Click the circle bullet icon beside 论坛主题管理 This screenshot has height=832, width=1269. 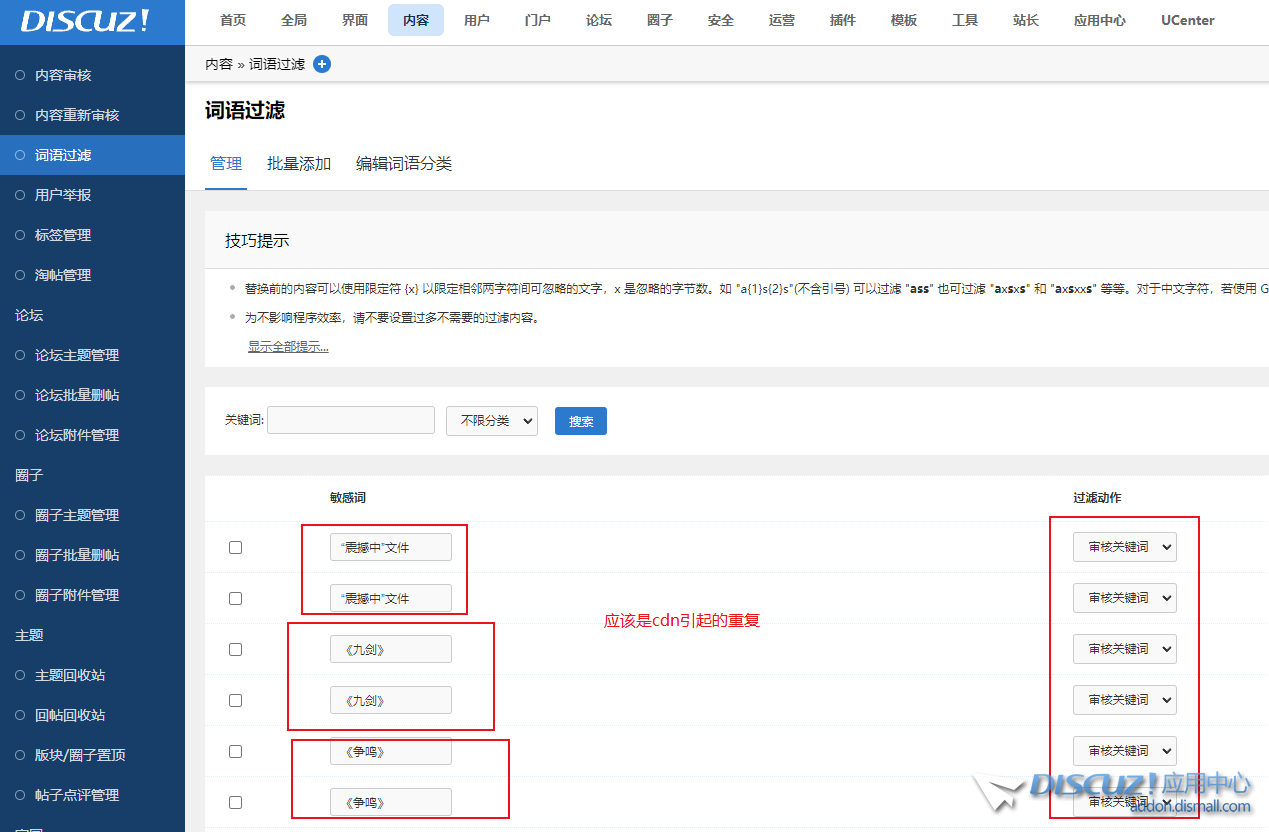[20, 355]
